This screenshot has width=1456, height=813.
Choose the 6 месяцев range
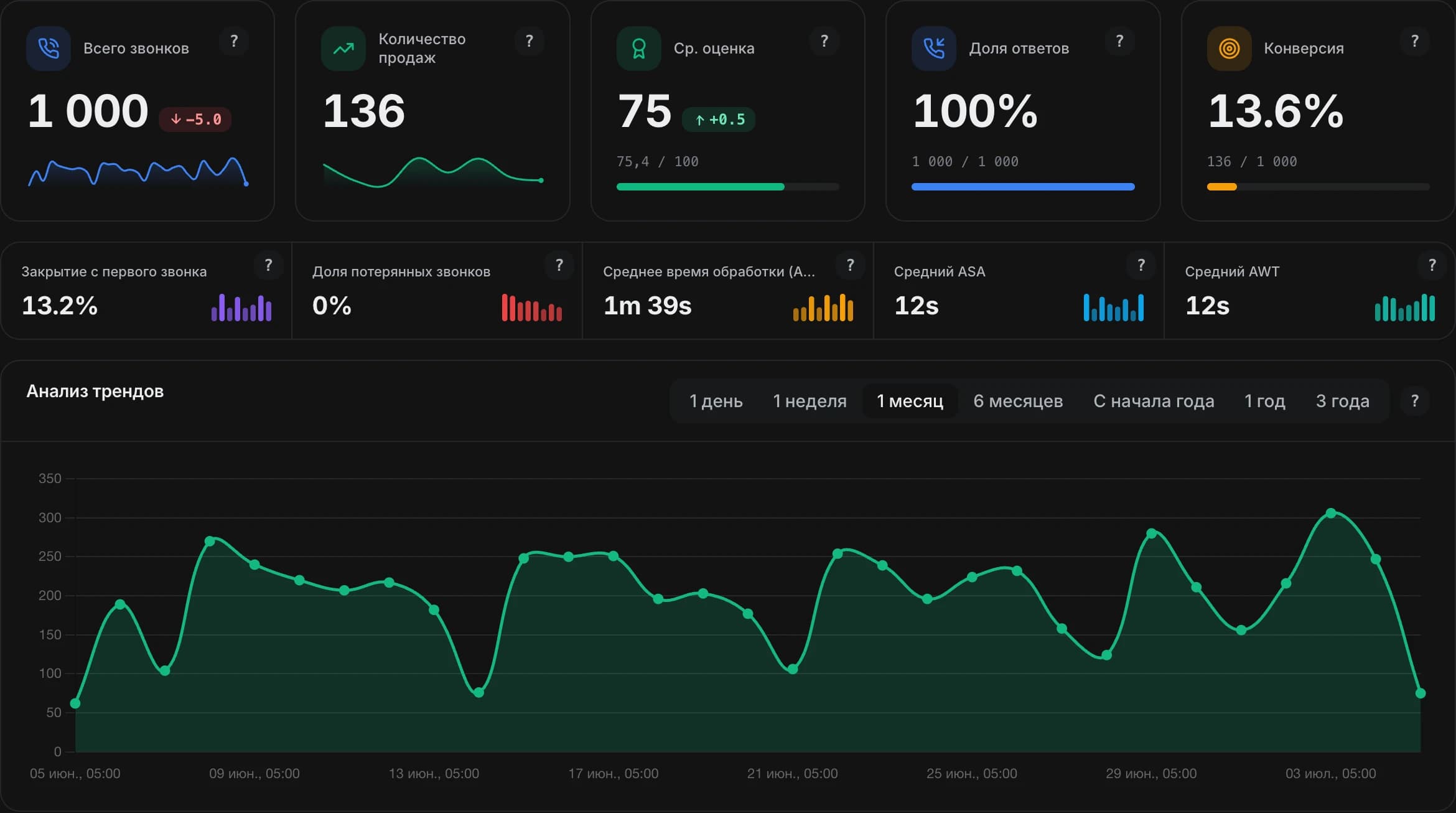(1018, 401)
